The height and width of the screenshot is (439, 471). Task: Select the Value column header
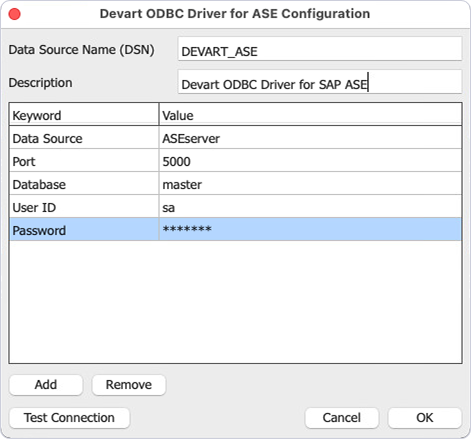click(x=310, y=114)
